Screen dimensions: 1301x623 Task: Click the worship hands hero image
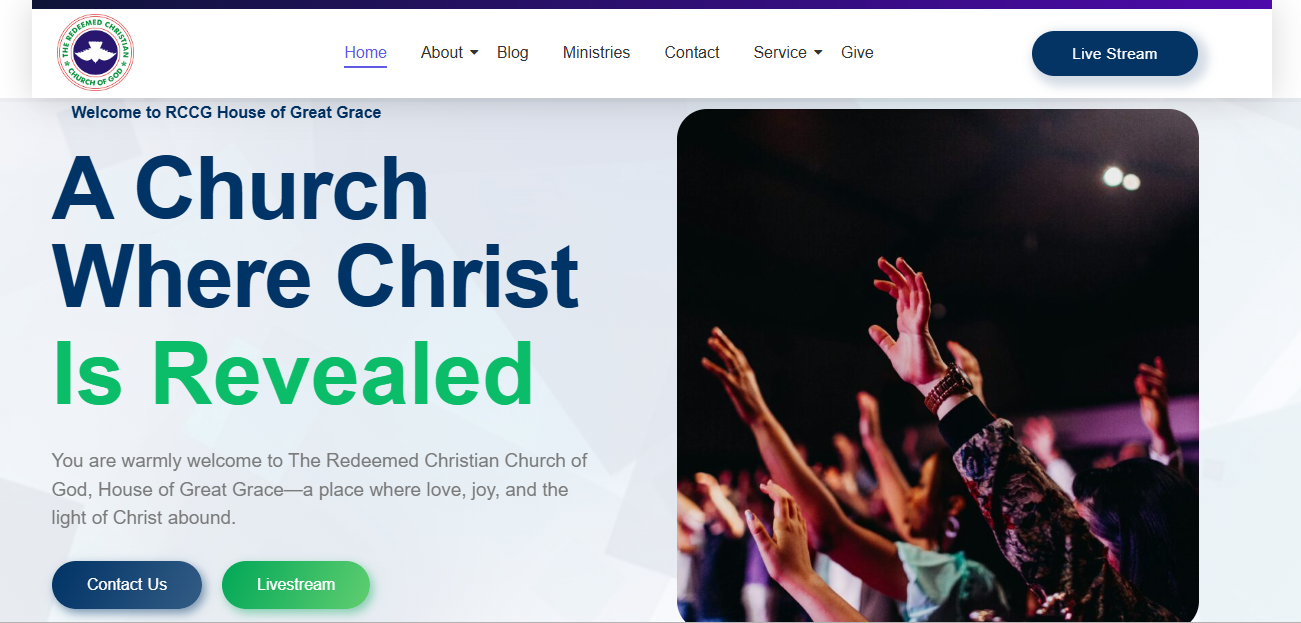tap(938, 366)
